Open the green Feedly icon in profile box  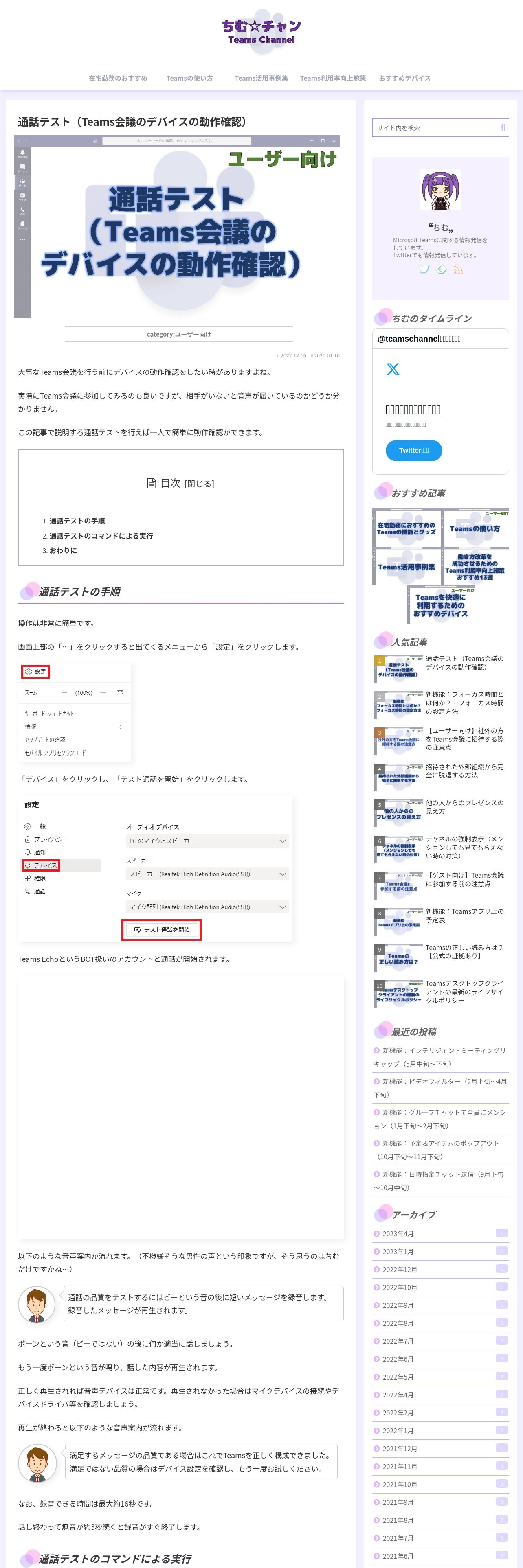pos(441,268)
